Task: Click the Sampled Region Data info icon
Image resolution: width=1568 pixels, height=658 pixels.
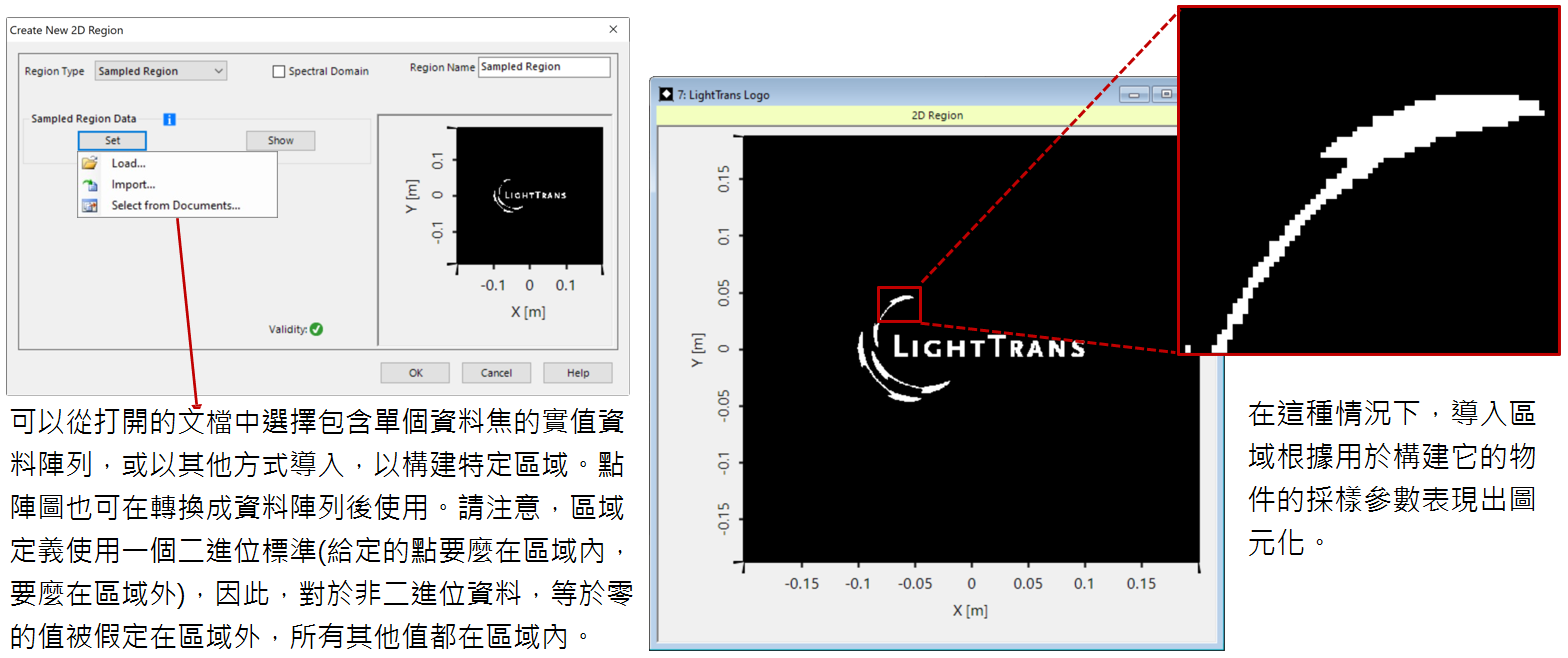Action: [x=169, y=119]
